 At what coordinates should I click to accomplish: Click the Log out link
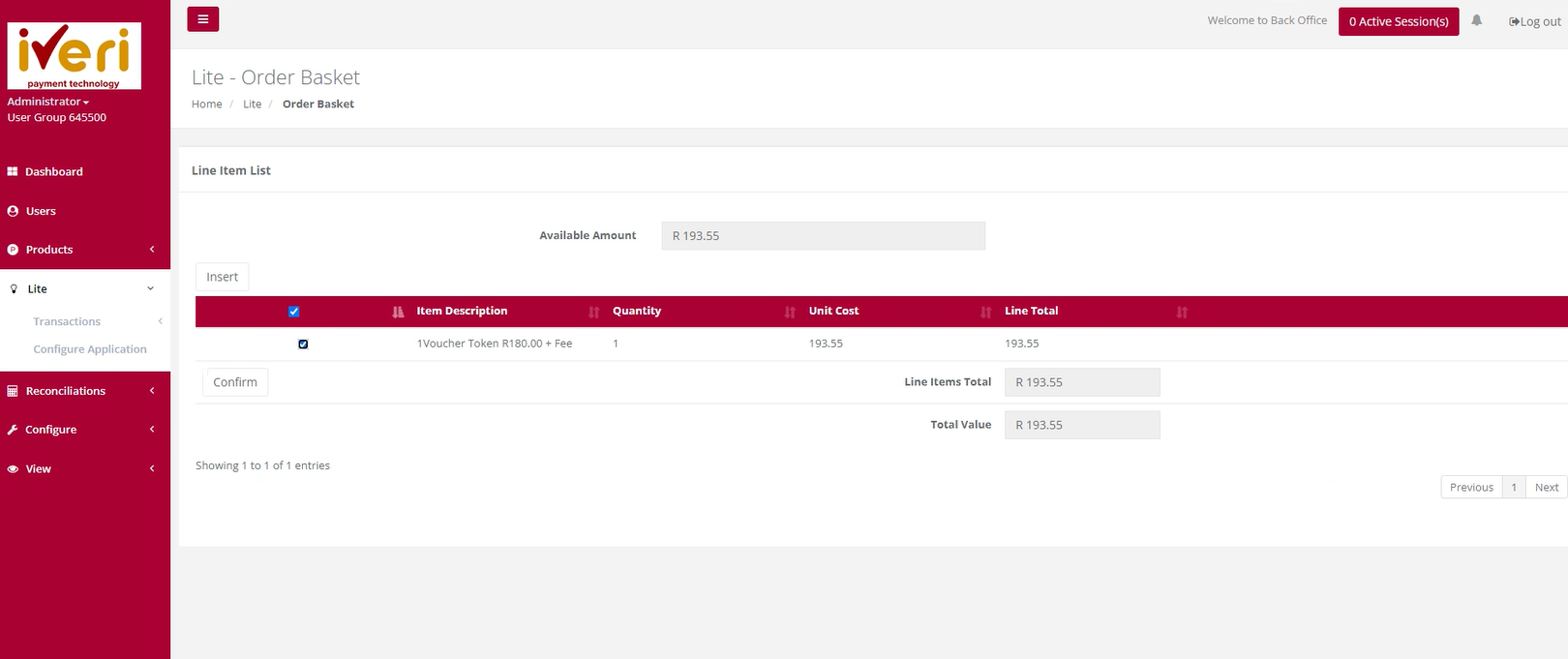tap(1535, 21)
